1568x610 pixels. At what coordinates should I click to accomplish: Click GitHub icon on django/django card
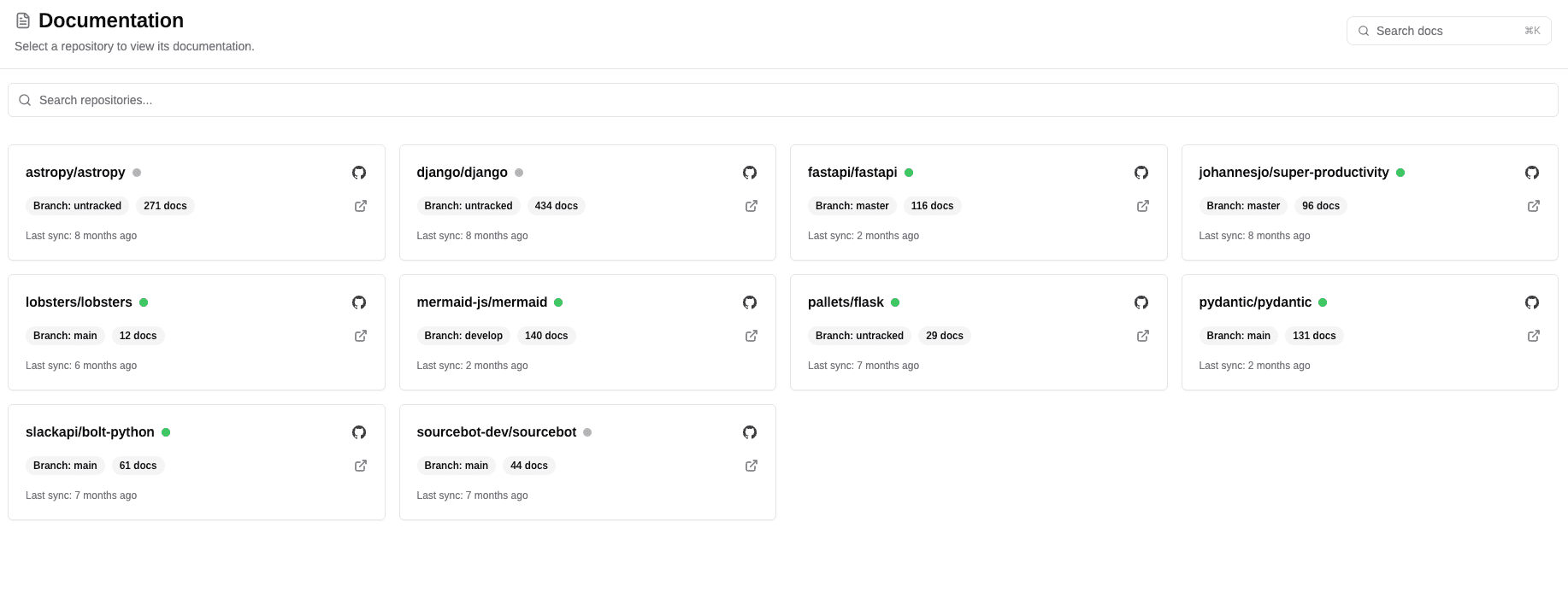(x=750, y=173)
